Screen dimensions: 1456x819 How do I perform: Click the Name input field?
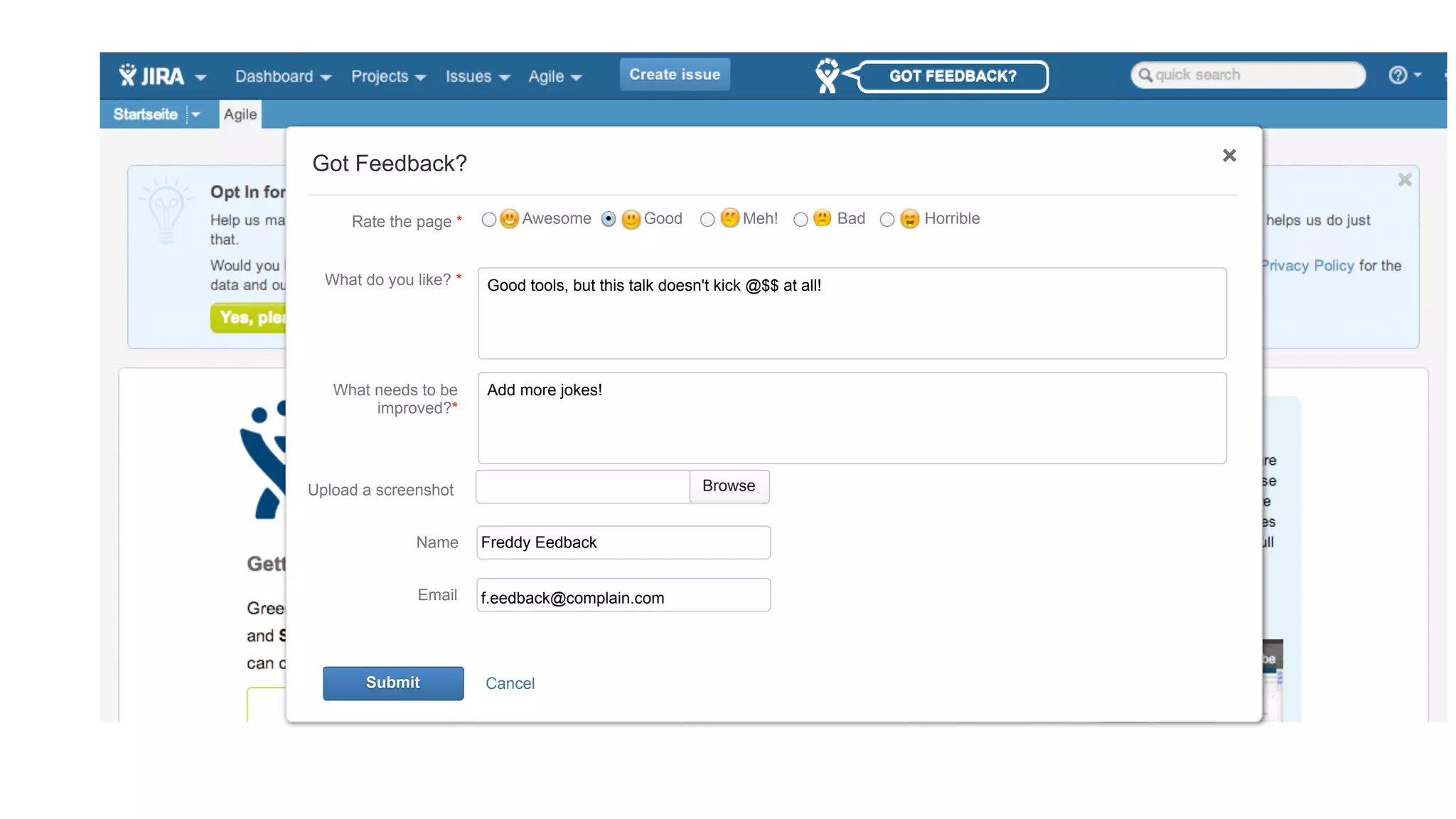click(623, 542)
